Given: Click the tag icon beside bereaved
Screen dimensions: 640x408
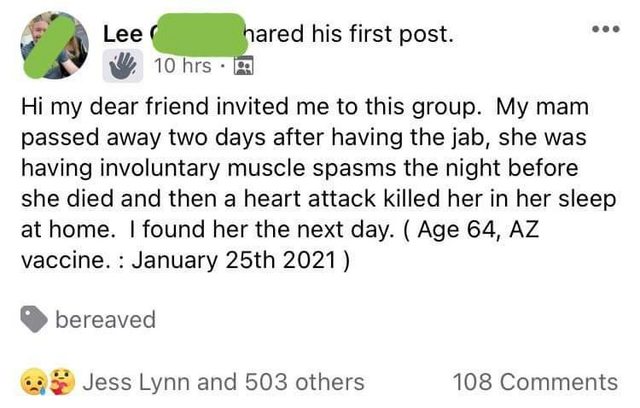Looking at the screenshot, I should [34, 319].
